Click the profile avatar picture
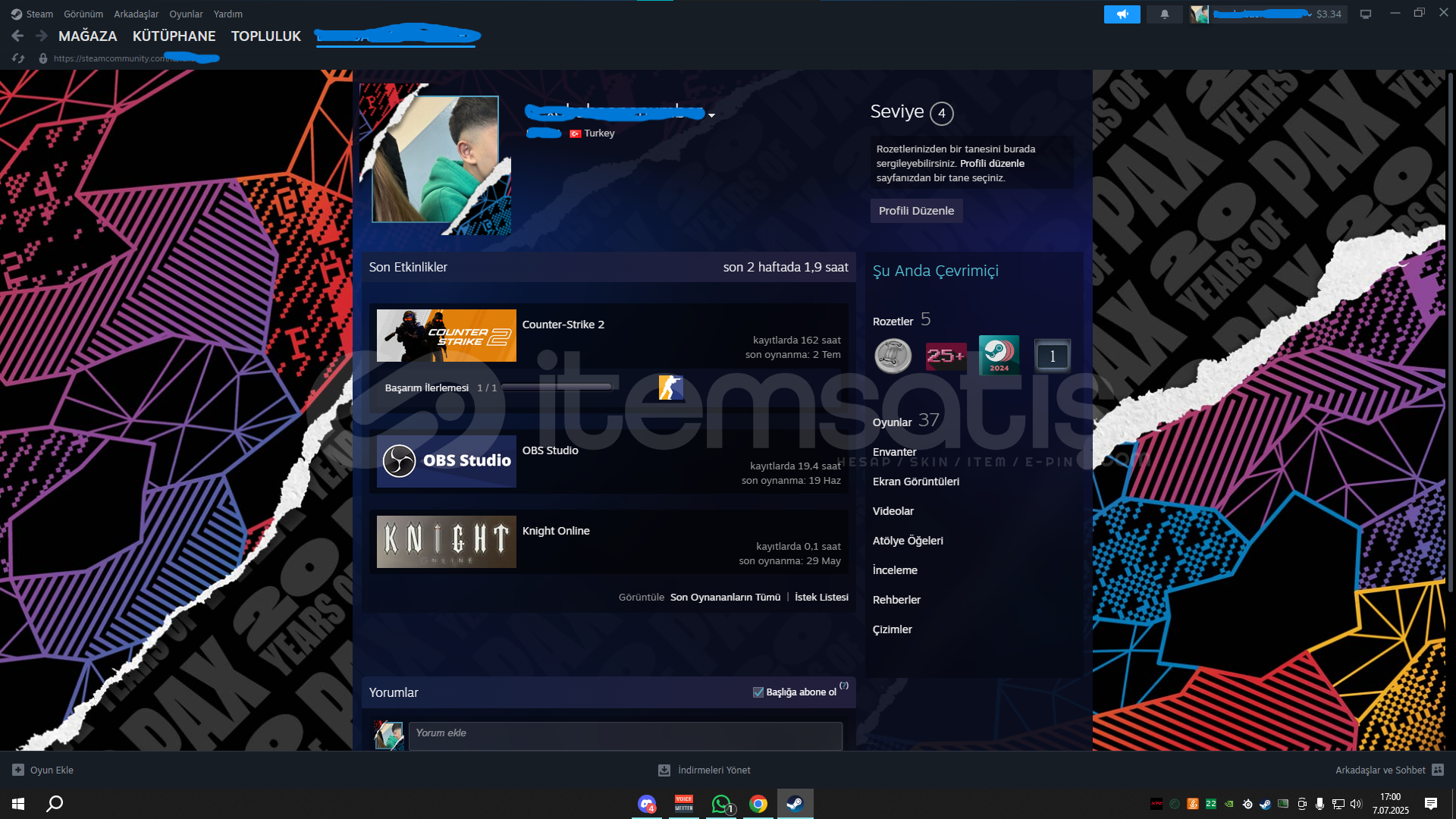 [435, 159]
